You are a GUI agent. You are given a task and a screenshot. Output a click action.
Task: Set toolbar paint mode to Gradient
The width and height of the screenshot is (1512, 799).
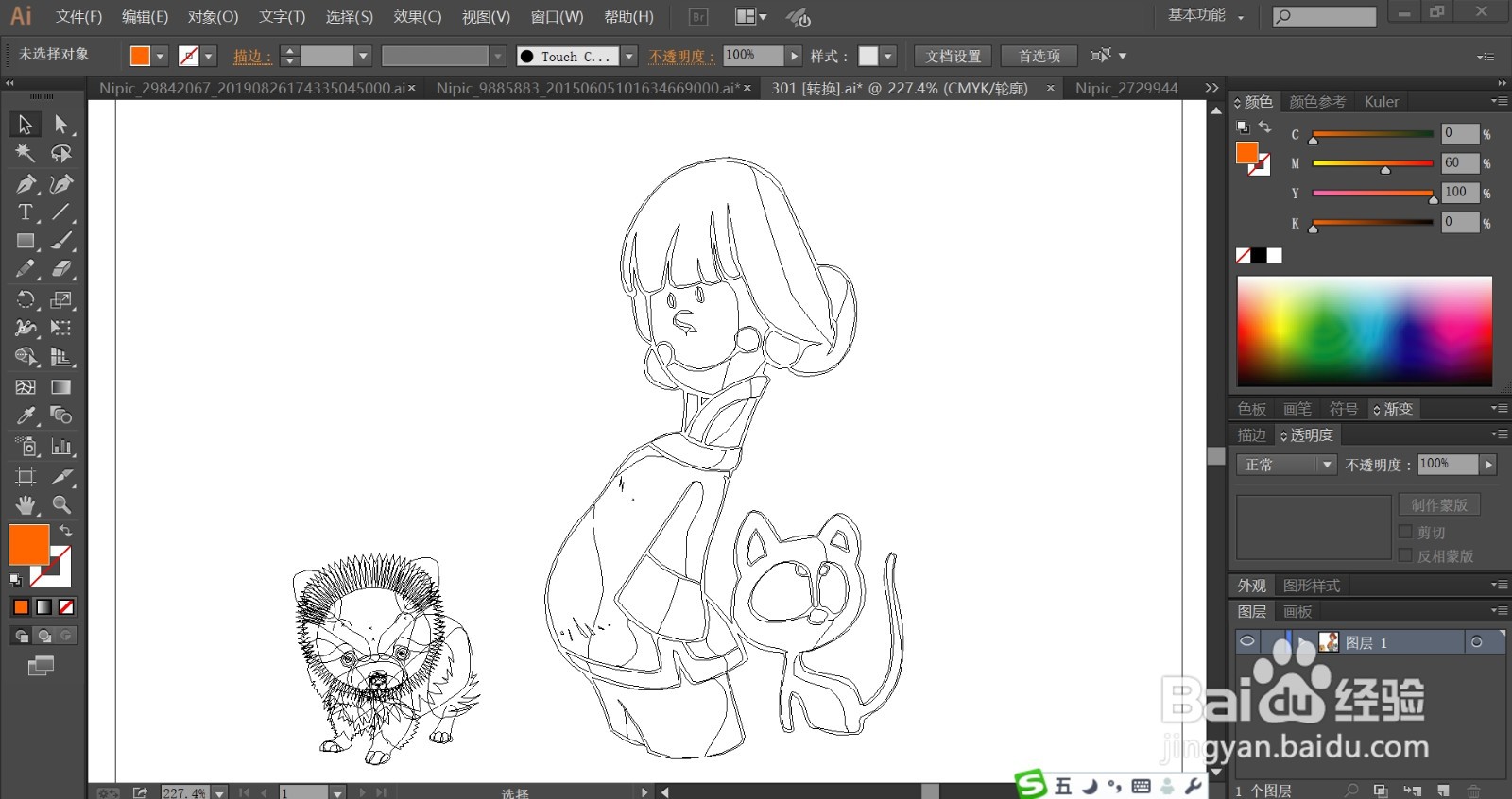(x=43, y=607)
